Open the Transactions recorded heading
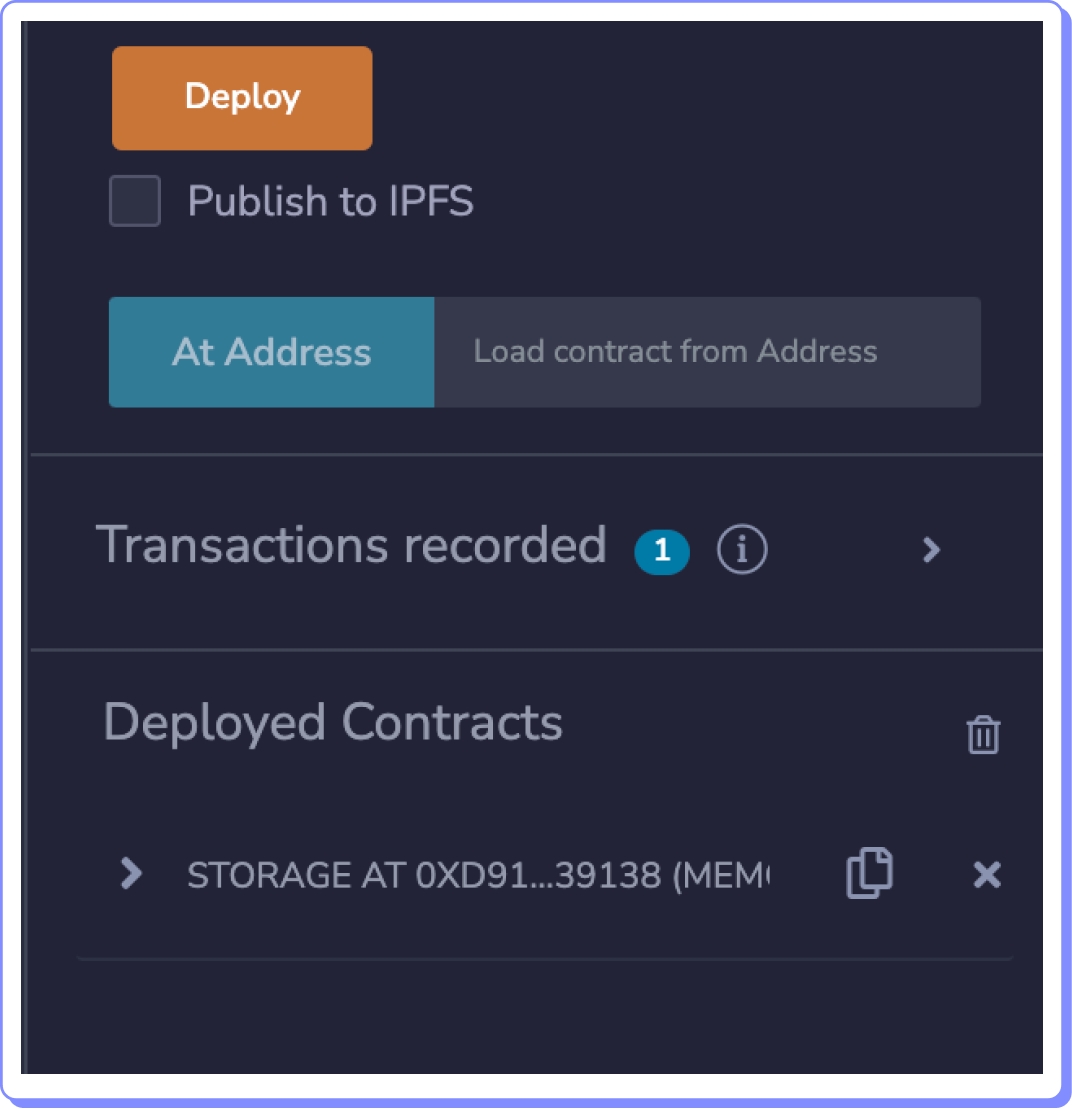The height and width of the screenshot is (1109, 1072). [x=350, y=546]
